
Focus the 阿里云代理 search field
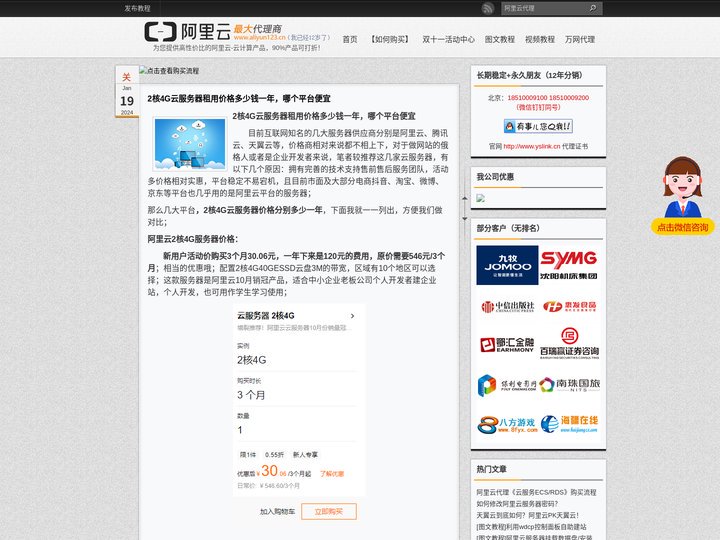(544, 8)
